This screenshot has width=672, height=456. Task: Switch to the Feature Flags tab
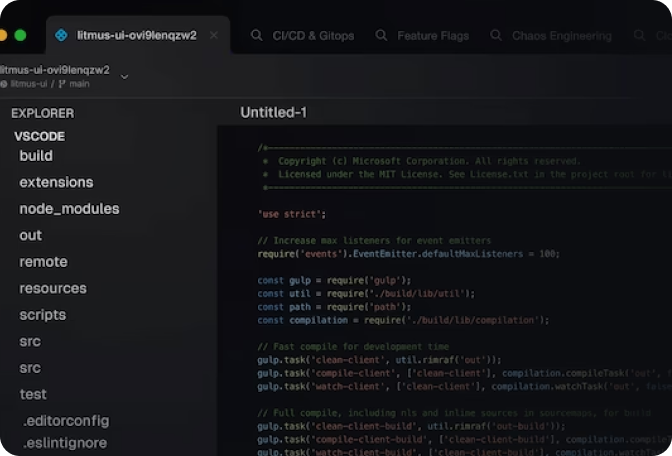pyautogui.click(x=432, y=36)
